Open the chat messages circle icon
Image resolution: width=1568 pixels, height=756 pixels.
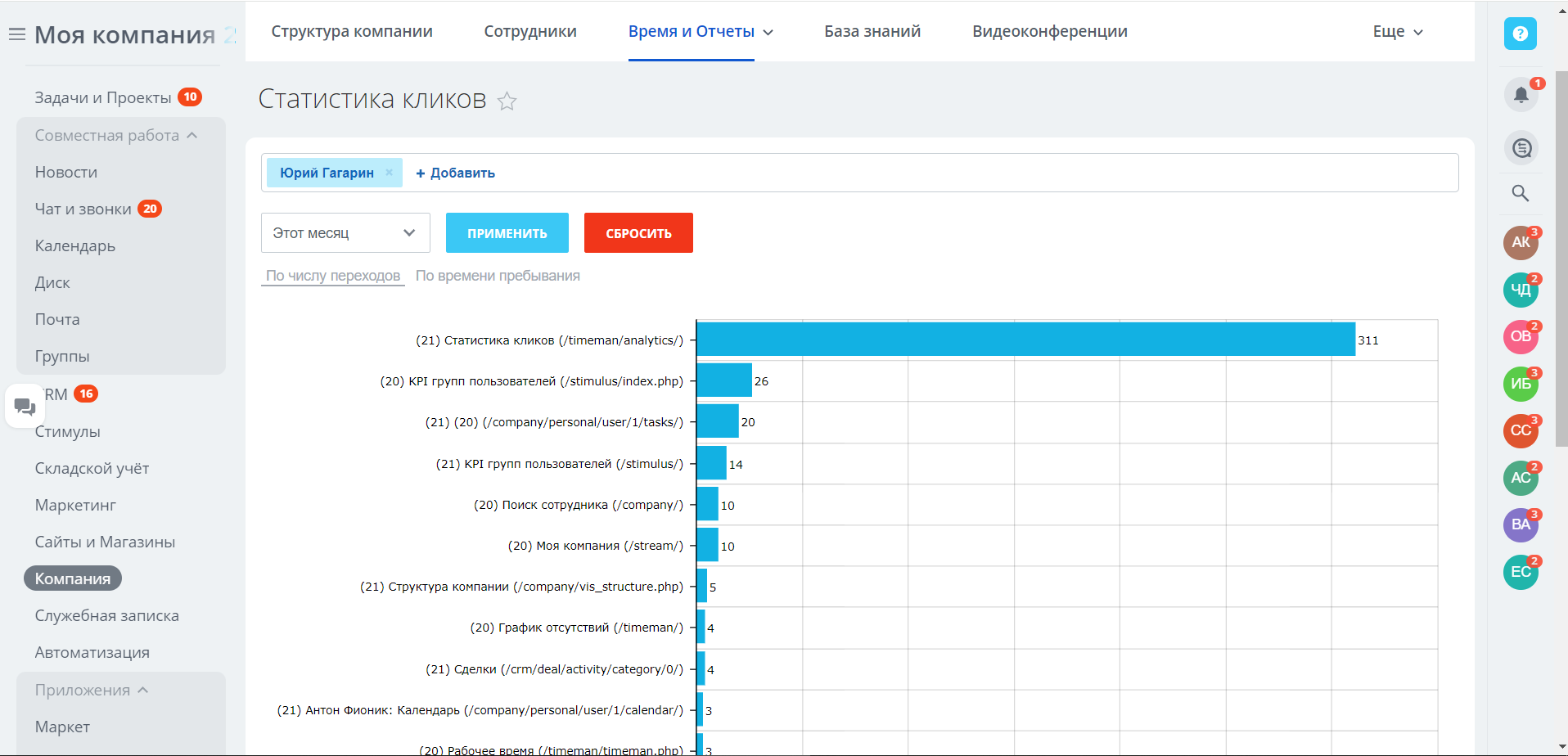1521,148
